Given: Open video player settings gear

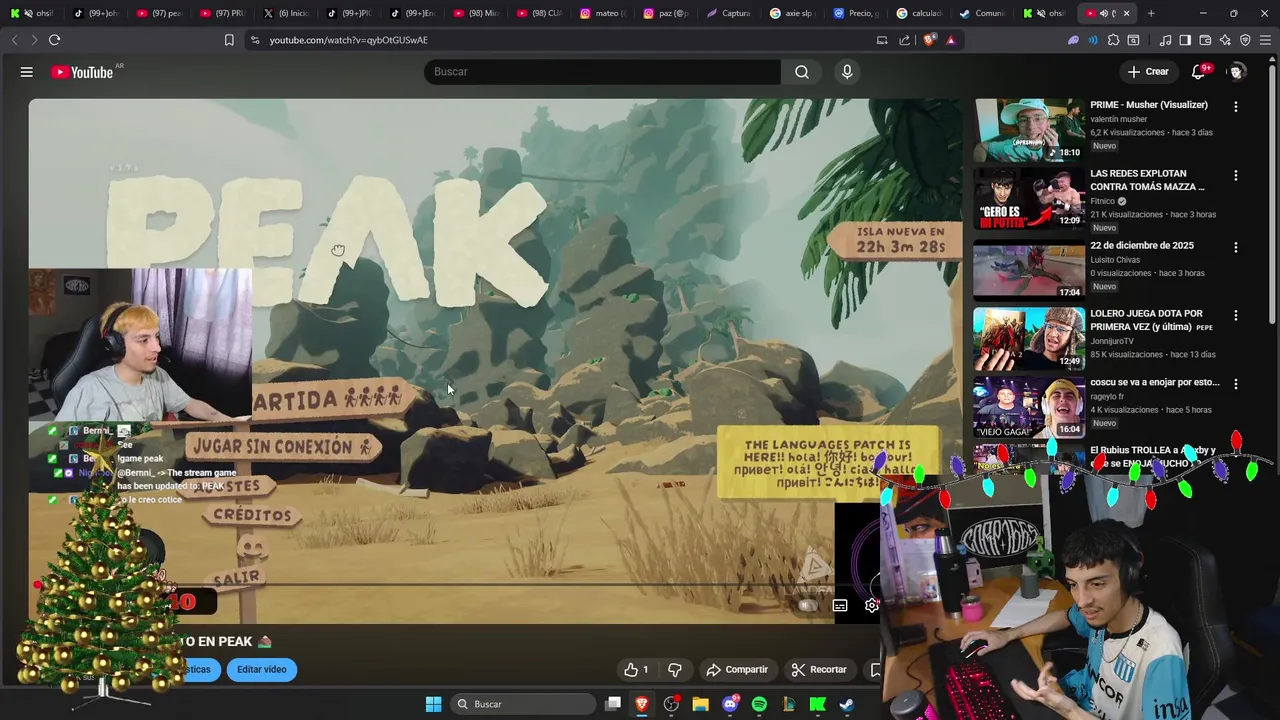Looking at the screenshot, I should click(x=872, y=605).
